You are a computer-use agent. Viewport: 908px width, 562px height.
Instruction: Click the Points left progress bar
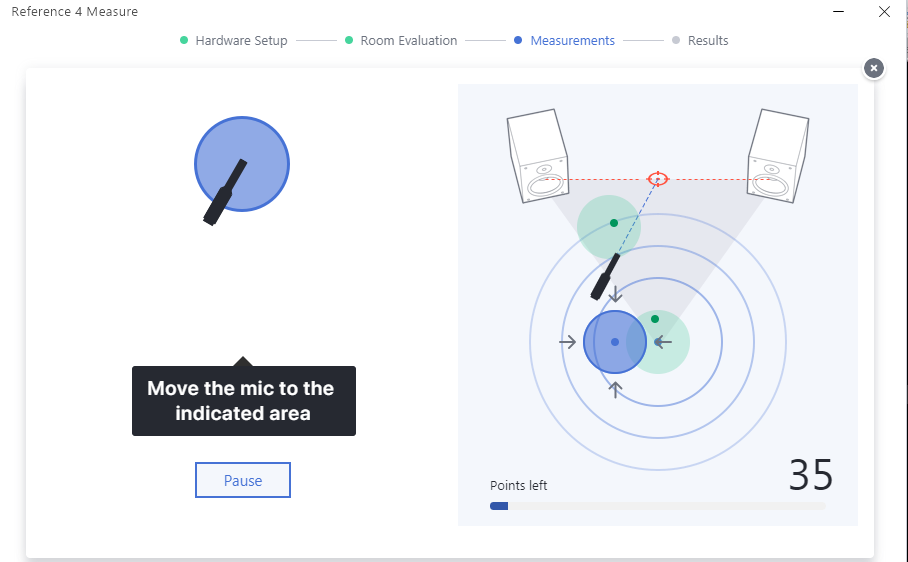657,506
